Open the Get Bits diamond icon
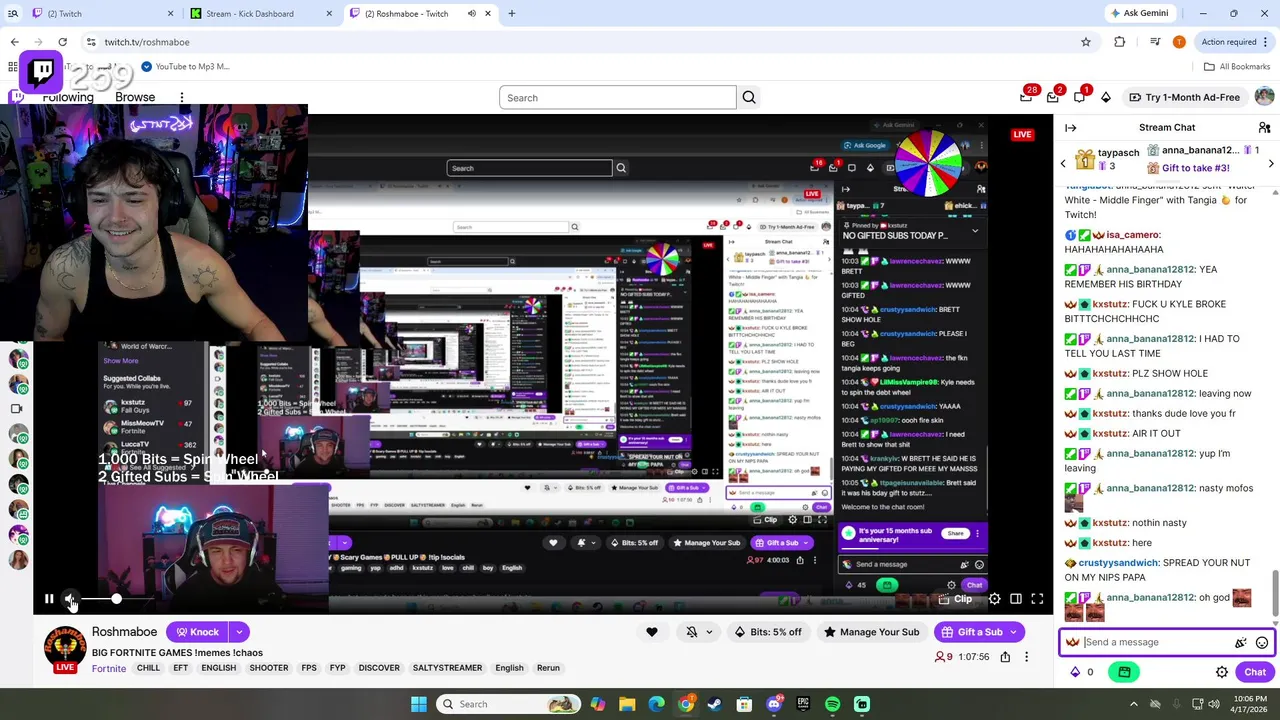Image resolution: width=1280 pixels, height=720 pixels. pos(1106,97)
